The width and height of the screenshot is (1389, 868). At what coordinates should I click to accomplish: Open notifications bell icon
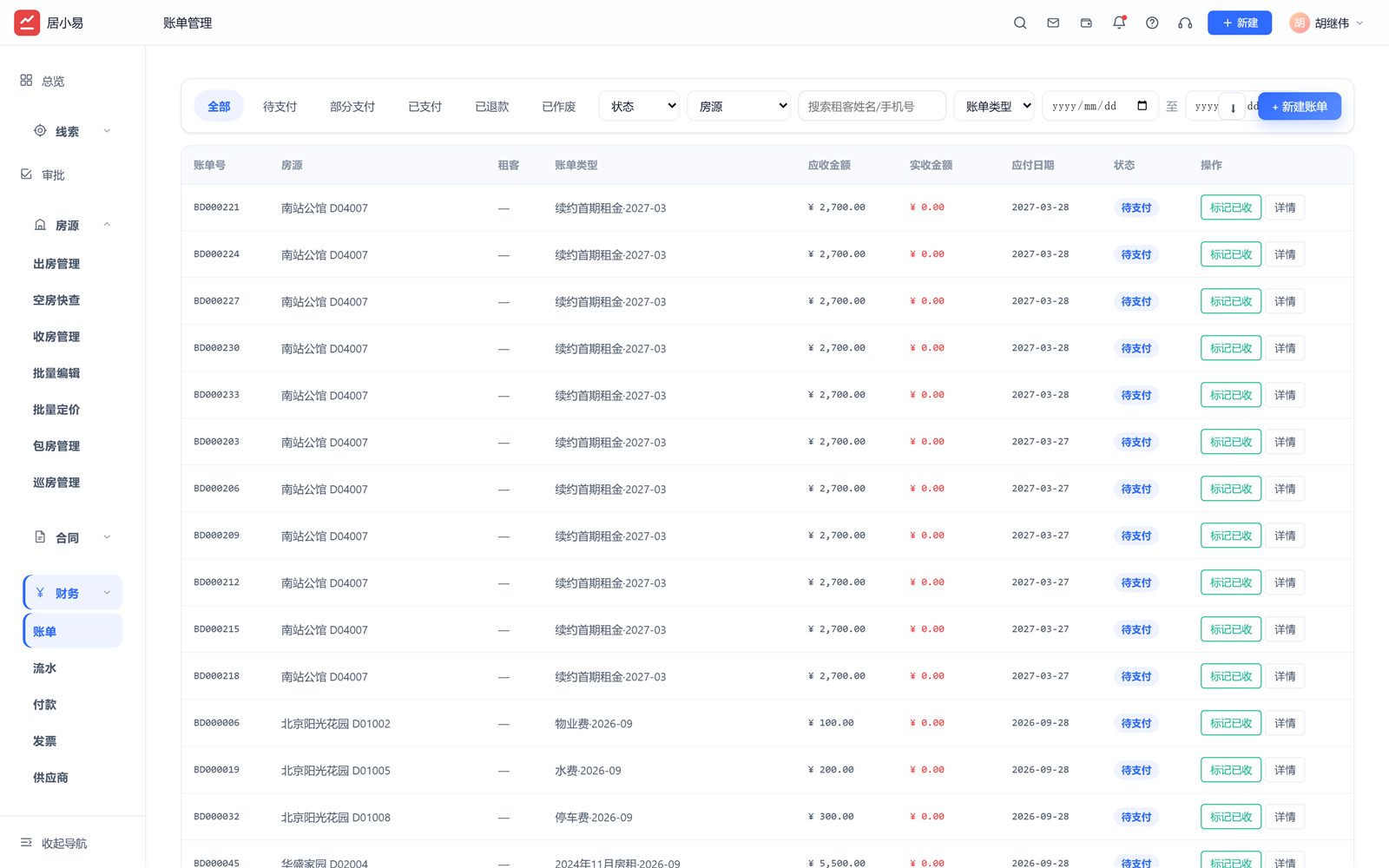click(x=1119, y=23)
